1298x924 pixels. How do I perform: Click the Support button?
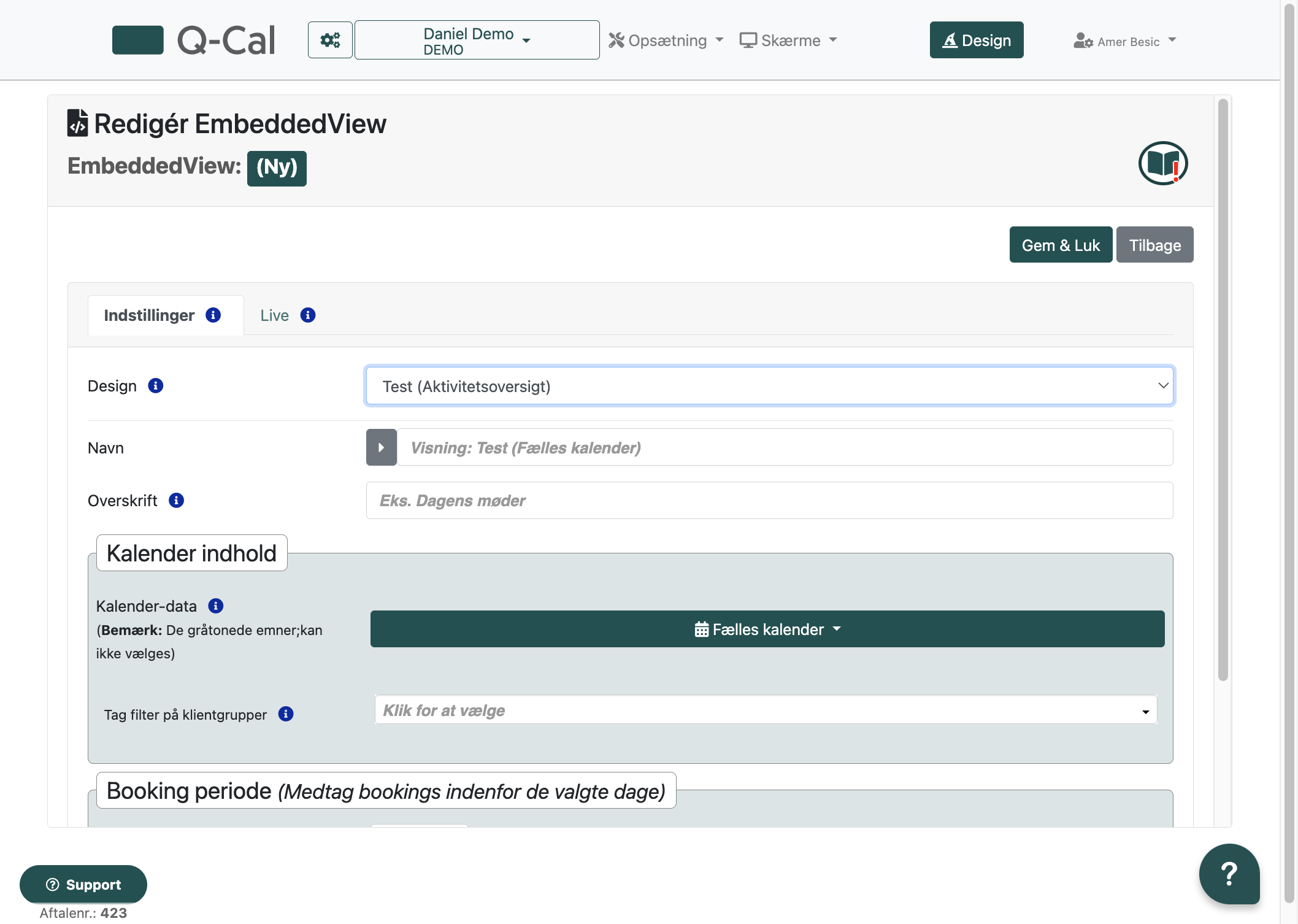coord(83,884)
